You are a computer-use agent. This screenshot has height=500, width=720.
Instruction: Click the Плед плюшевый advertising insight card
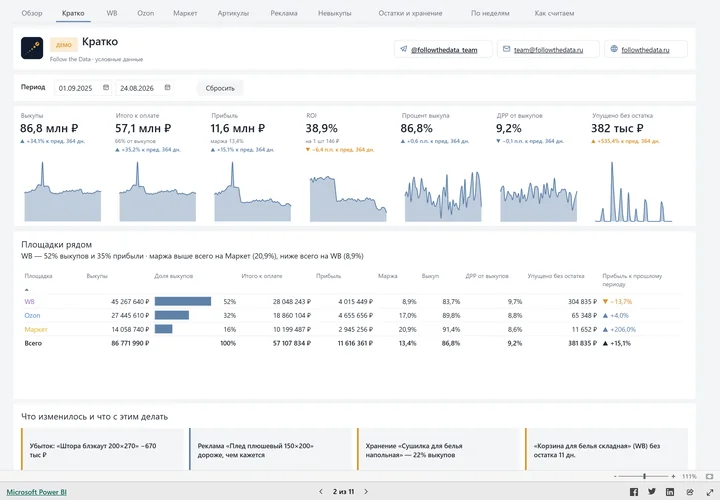pyautogui.click(x=270, y=450)
